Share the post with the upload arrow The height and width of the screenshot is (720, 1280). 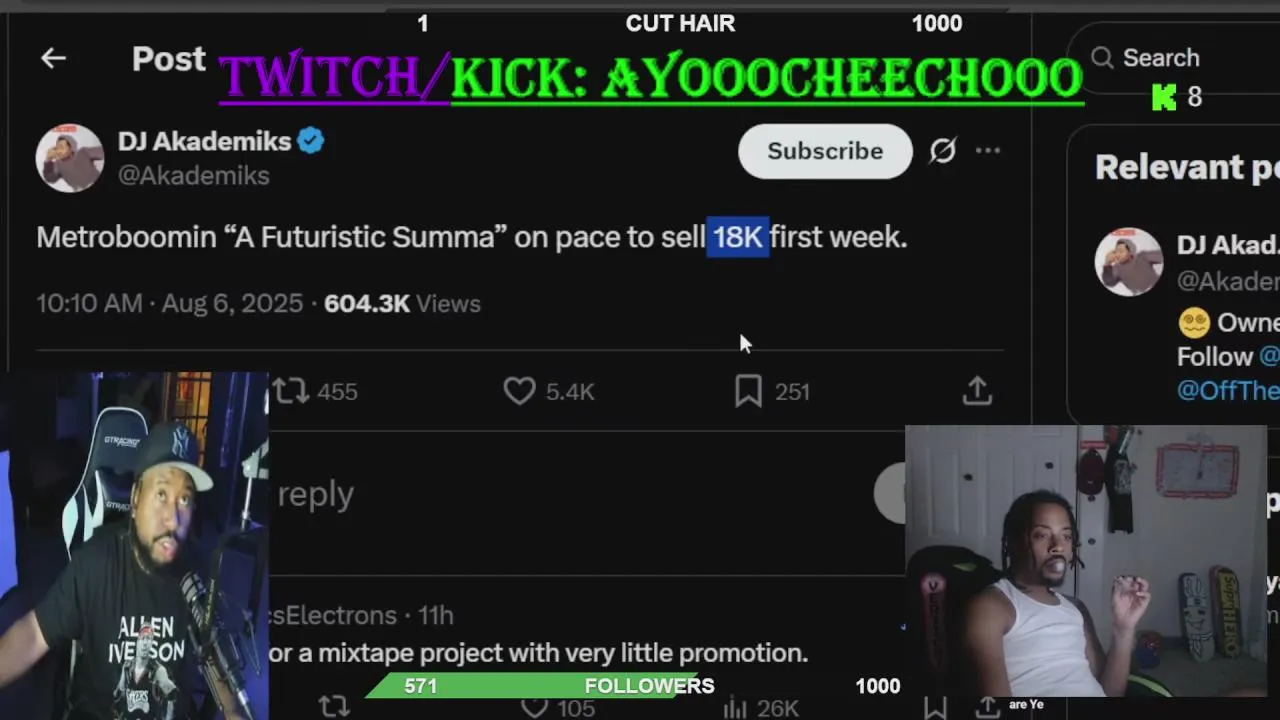(977, 391)
